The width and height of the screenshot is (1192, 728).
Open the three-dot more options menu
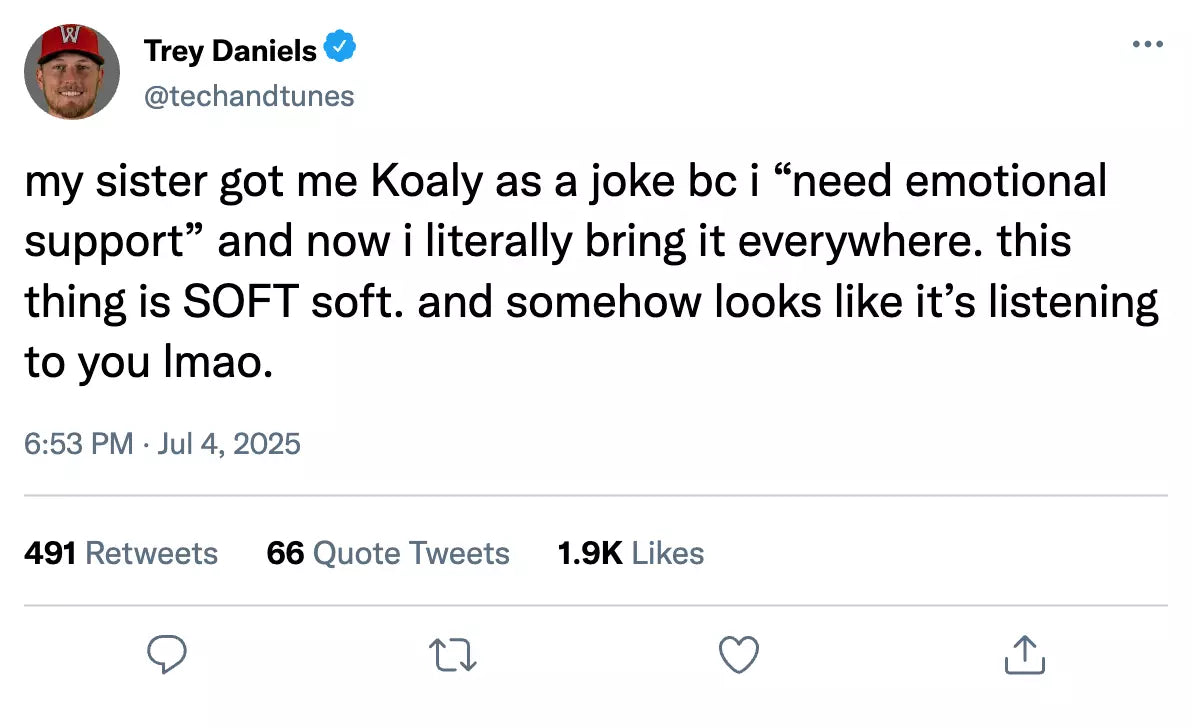click(1147, 45)
